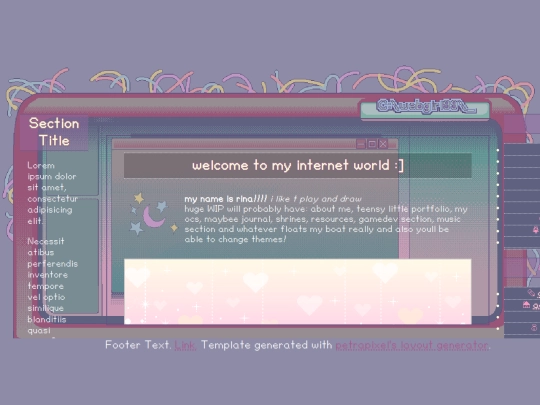
Task: Click the inner window's minimize icon
Action: 361,144
